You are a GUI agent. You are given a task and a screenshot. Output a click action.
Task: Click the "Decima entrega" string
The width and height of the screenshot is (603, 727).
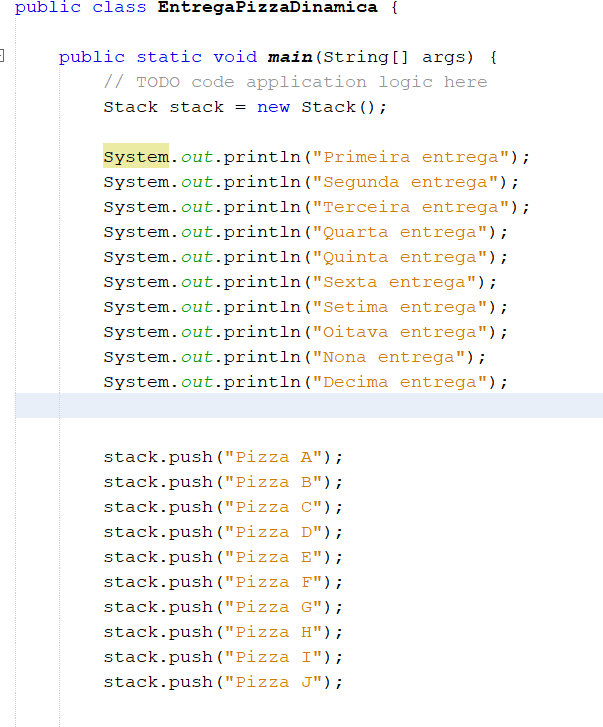coord(400,383)
